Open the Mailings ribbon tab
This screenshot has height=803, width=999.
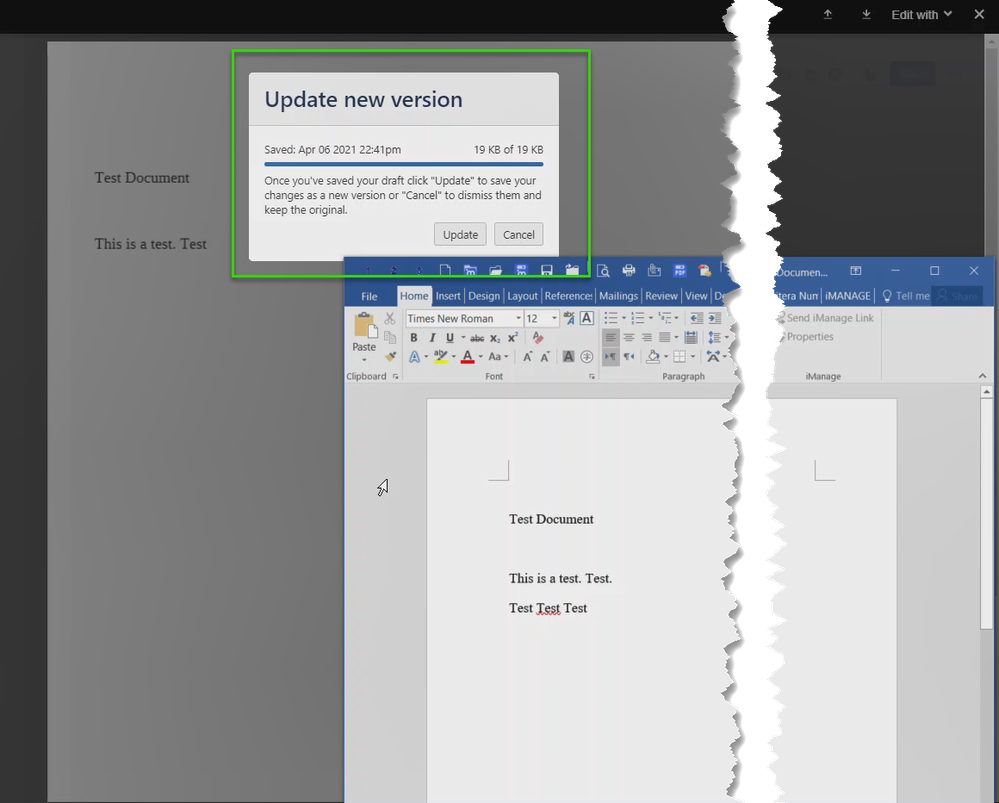[618, 295]
